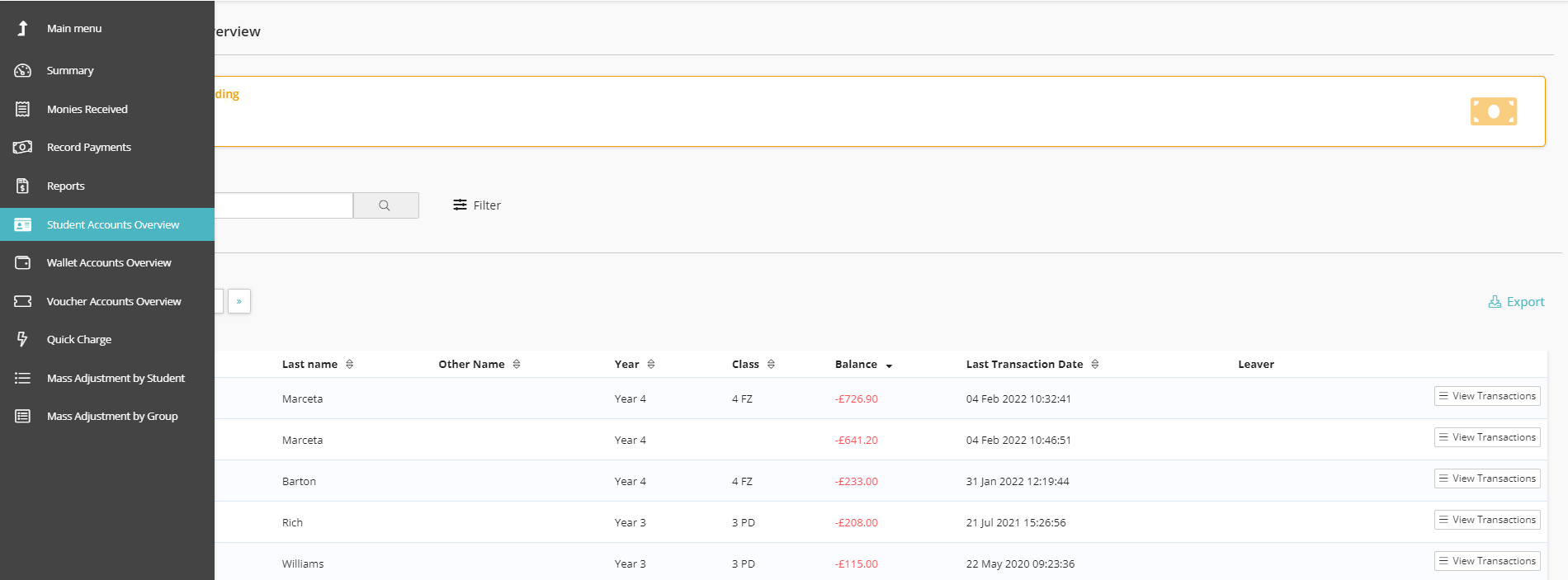Click the Quick Charge lightning icon

pos(22,339)
